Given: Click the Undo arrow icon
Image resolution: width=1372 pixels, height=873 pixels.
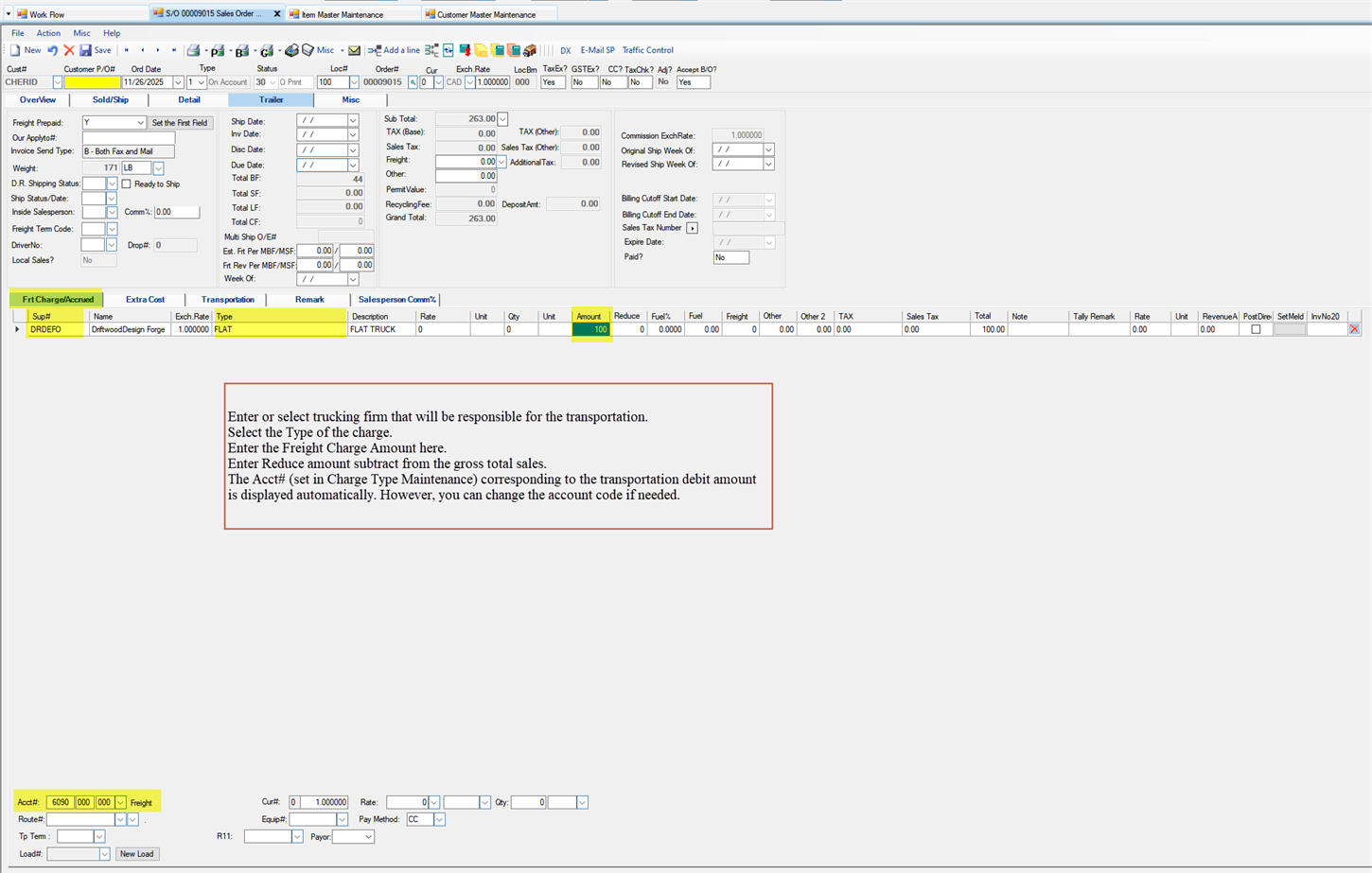Looking at the screenshot, I should (52, 50).
